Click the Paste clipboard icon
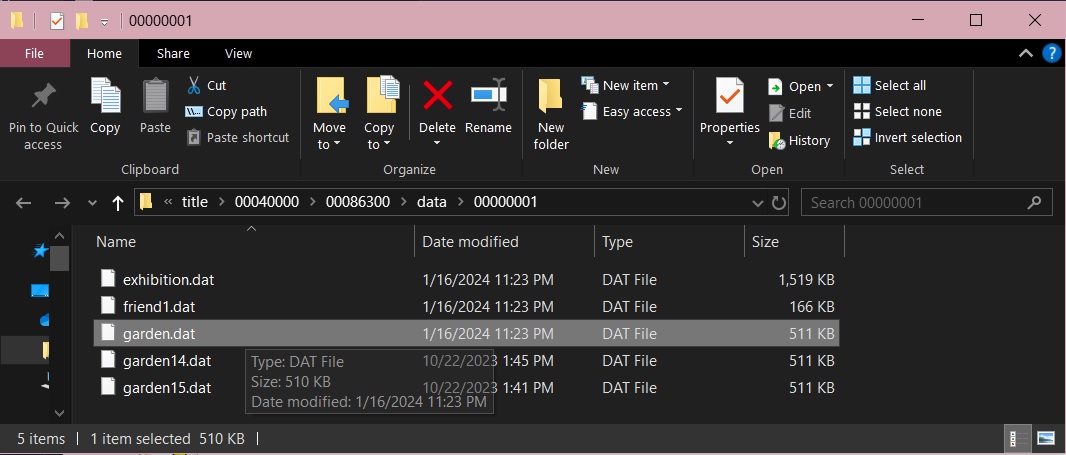 155,97
